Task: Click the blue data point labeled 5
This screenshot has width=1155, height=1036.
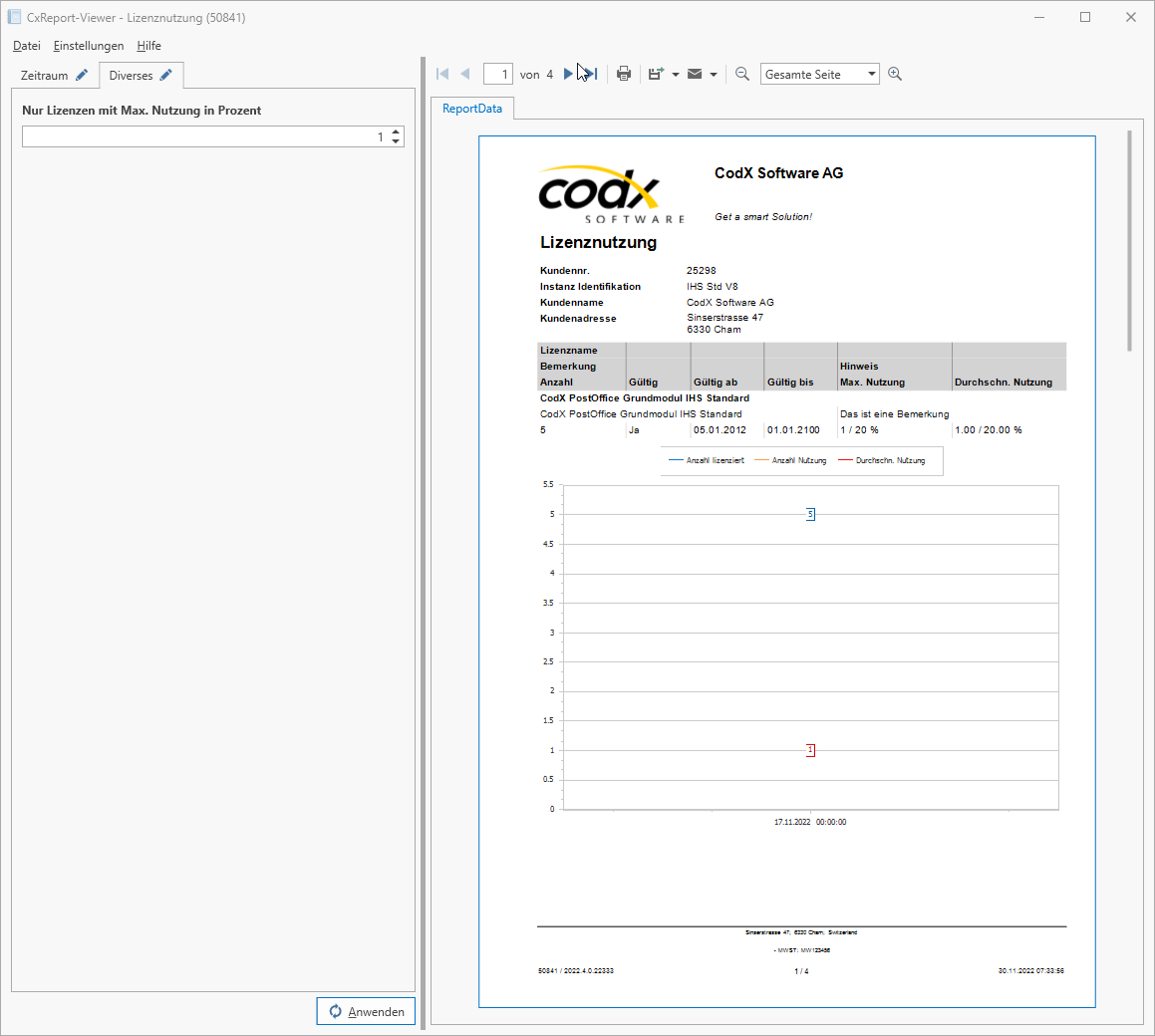Action: (810, 514)
